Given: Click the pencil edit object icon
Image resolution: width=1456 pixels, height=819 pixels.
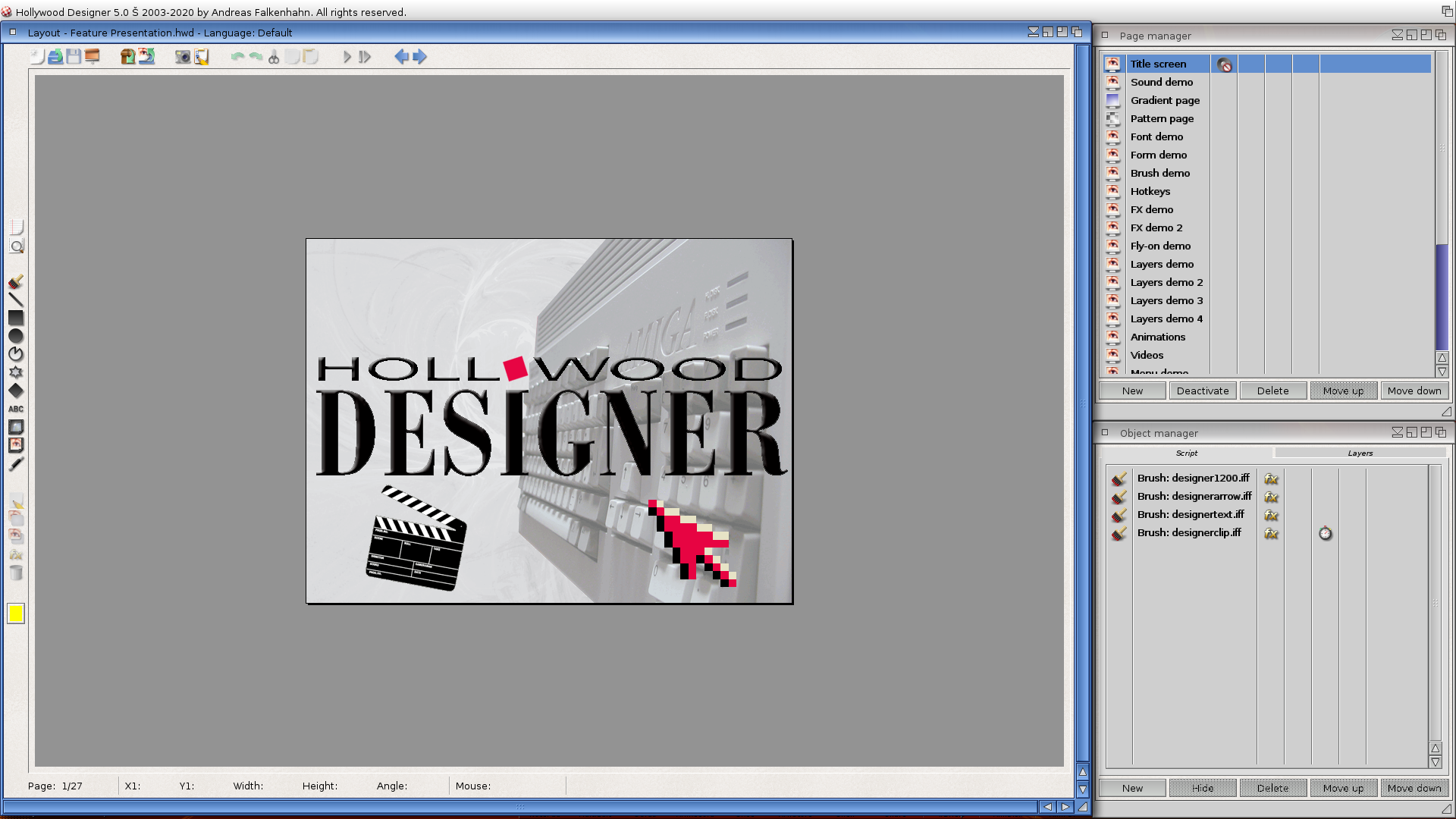Looking at the screenshot, I should 16,500.
